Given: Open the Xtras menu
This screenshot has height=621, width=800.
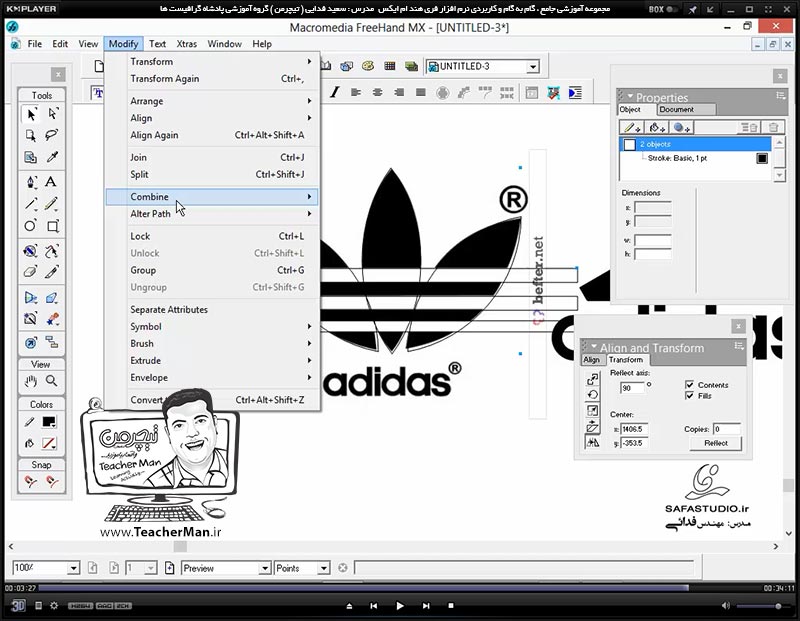Looking at the screenshot, I should click(x=187, y=44).
